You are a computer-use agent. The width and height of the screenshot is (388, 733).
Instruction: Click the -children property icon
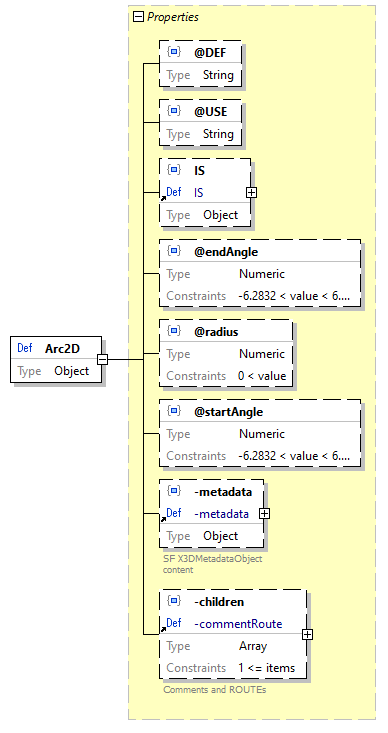click(174, 601)
